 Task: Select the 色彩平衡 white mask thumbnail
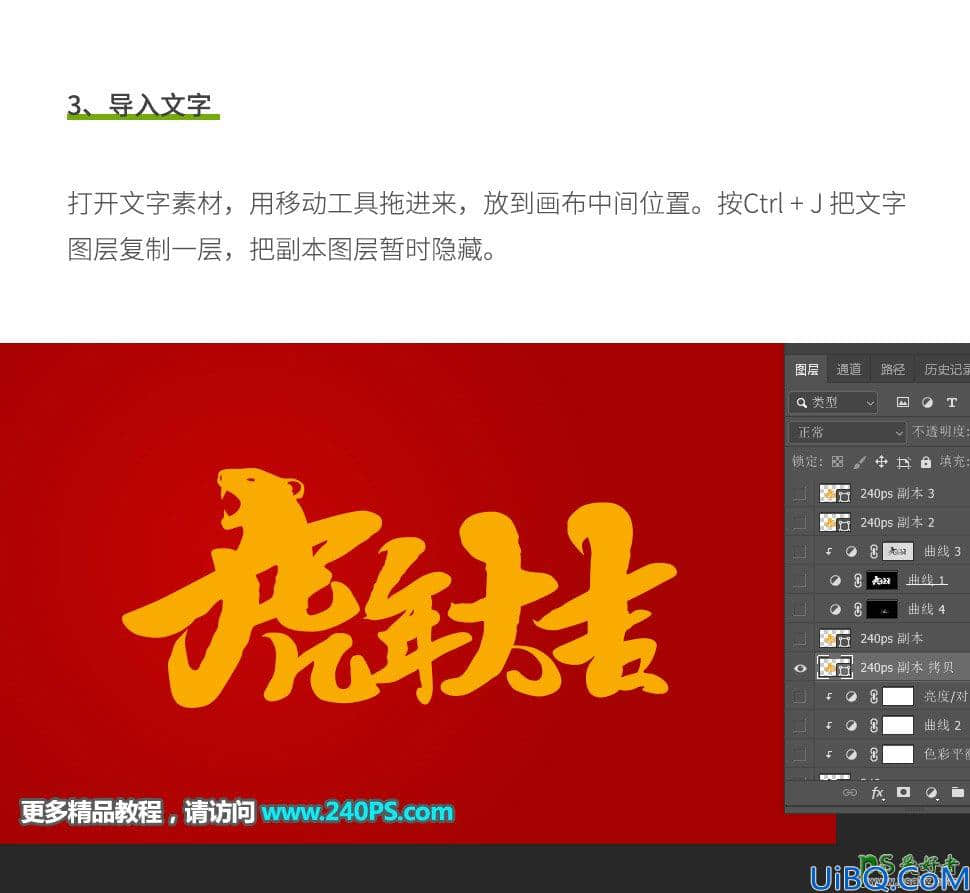point(898,754)
